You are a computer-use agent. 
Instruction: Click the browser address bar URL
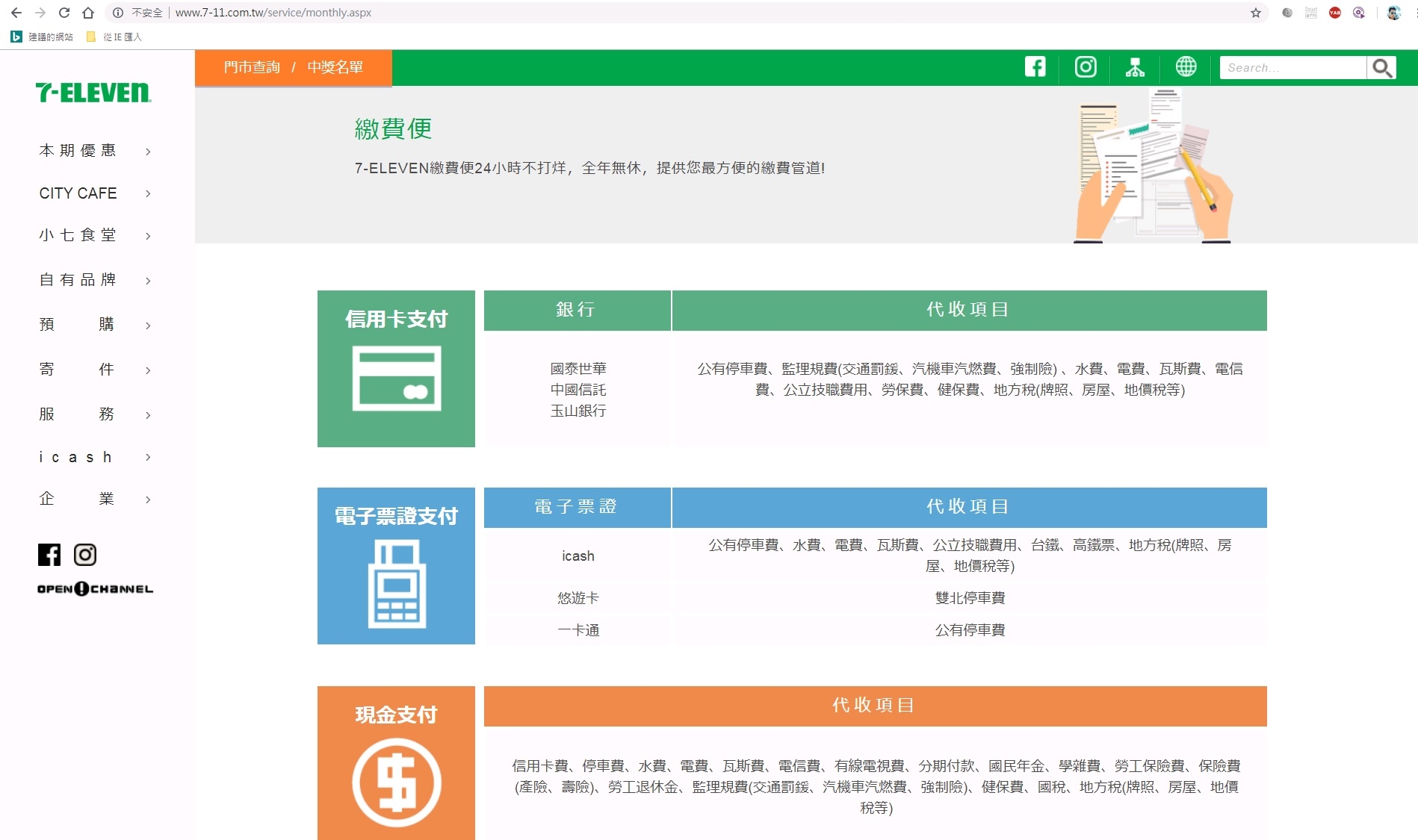(x=273, y=13)
